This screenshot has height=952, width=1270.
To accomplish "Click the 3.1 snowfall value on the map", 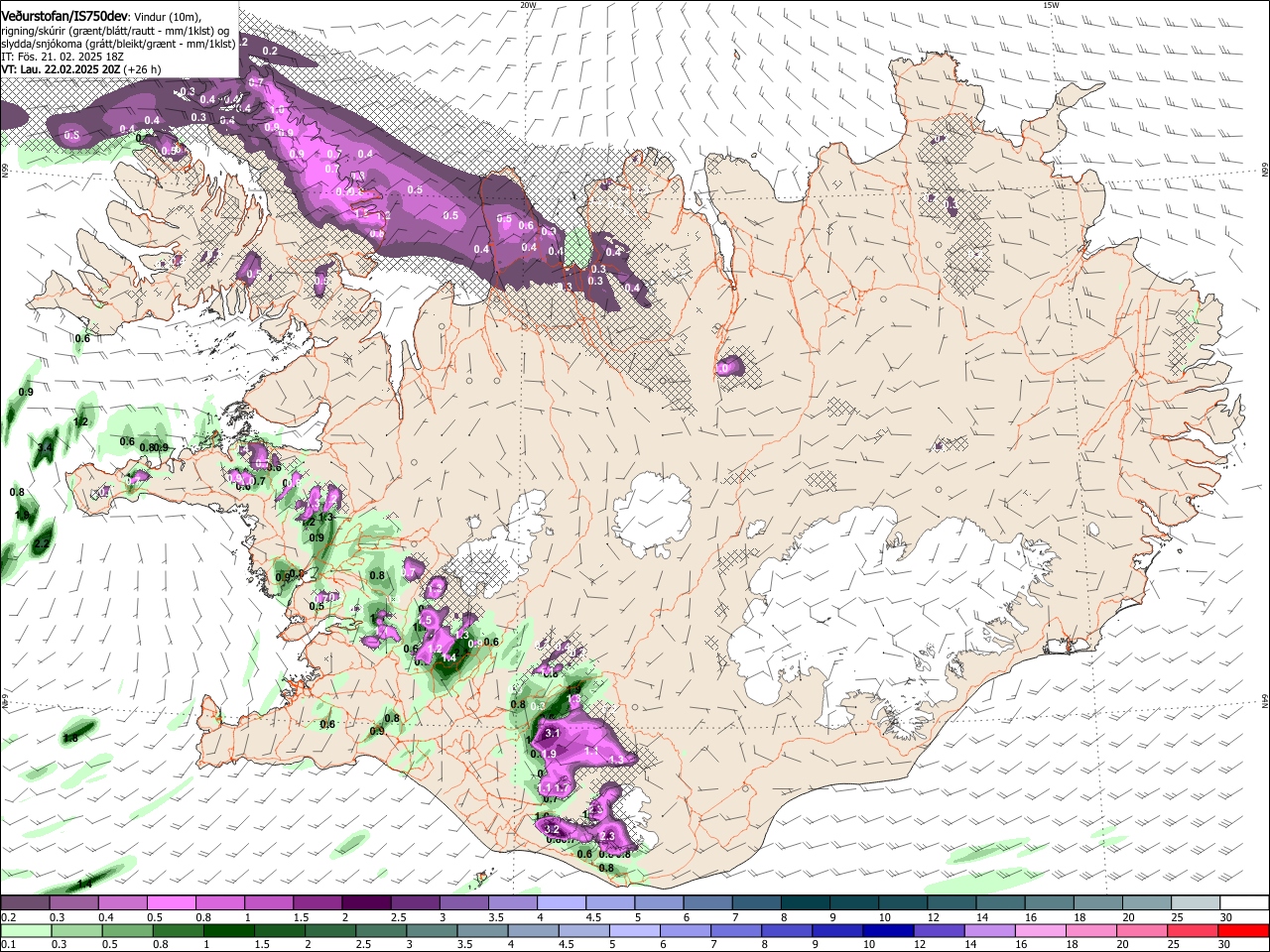I will 553,734.
